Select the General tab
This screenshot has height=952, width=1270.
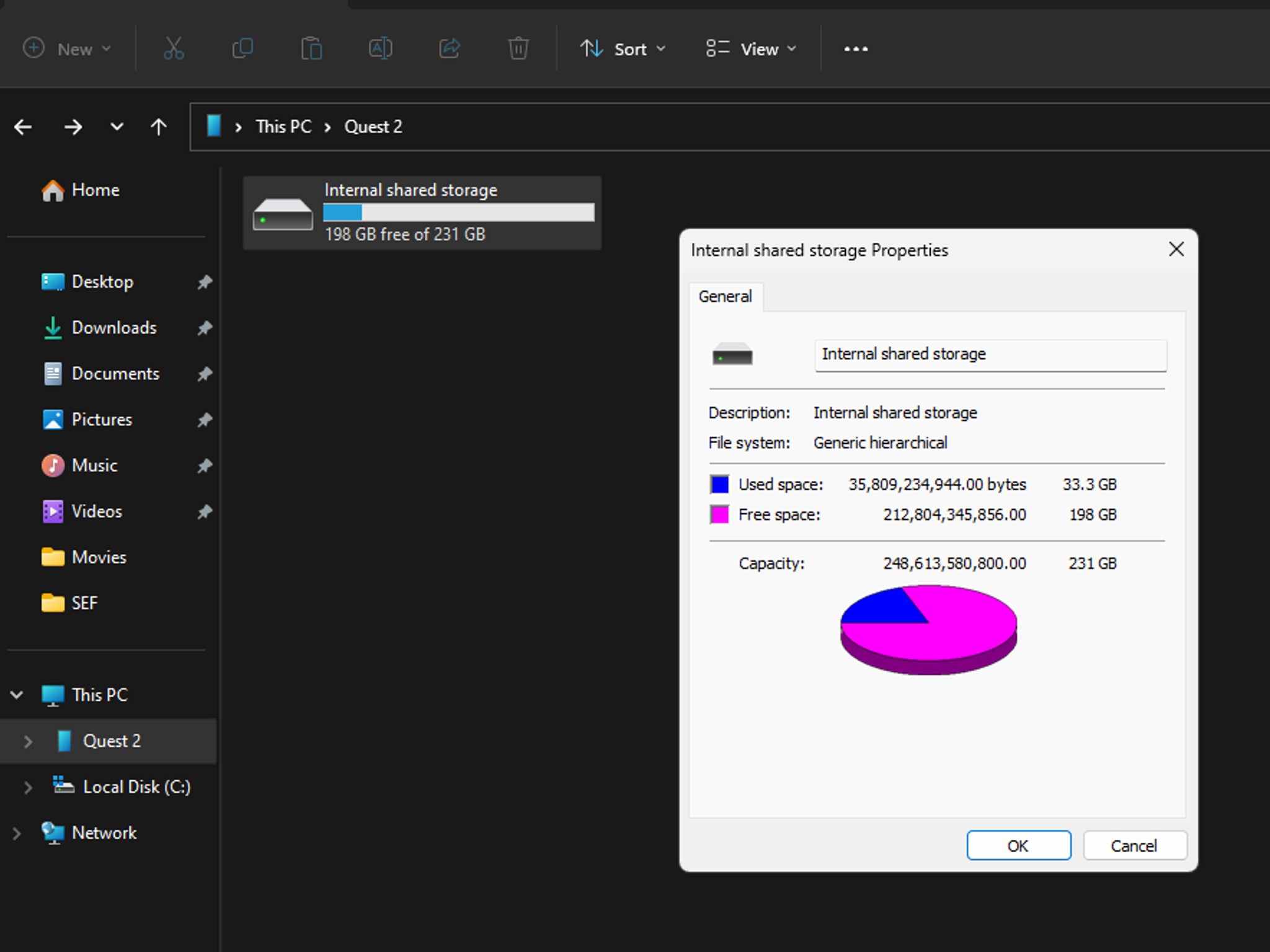pos(725,297)
